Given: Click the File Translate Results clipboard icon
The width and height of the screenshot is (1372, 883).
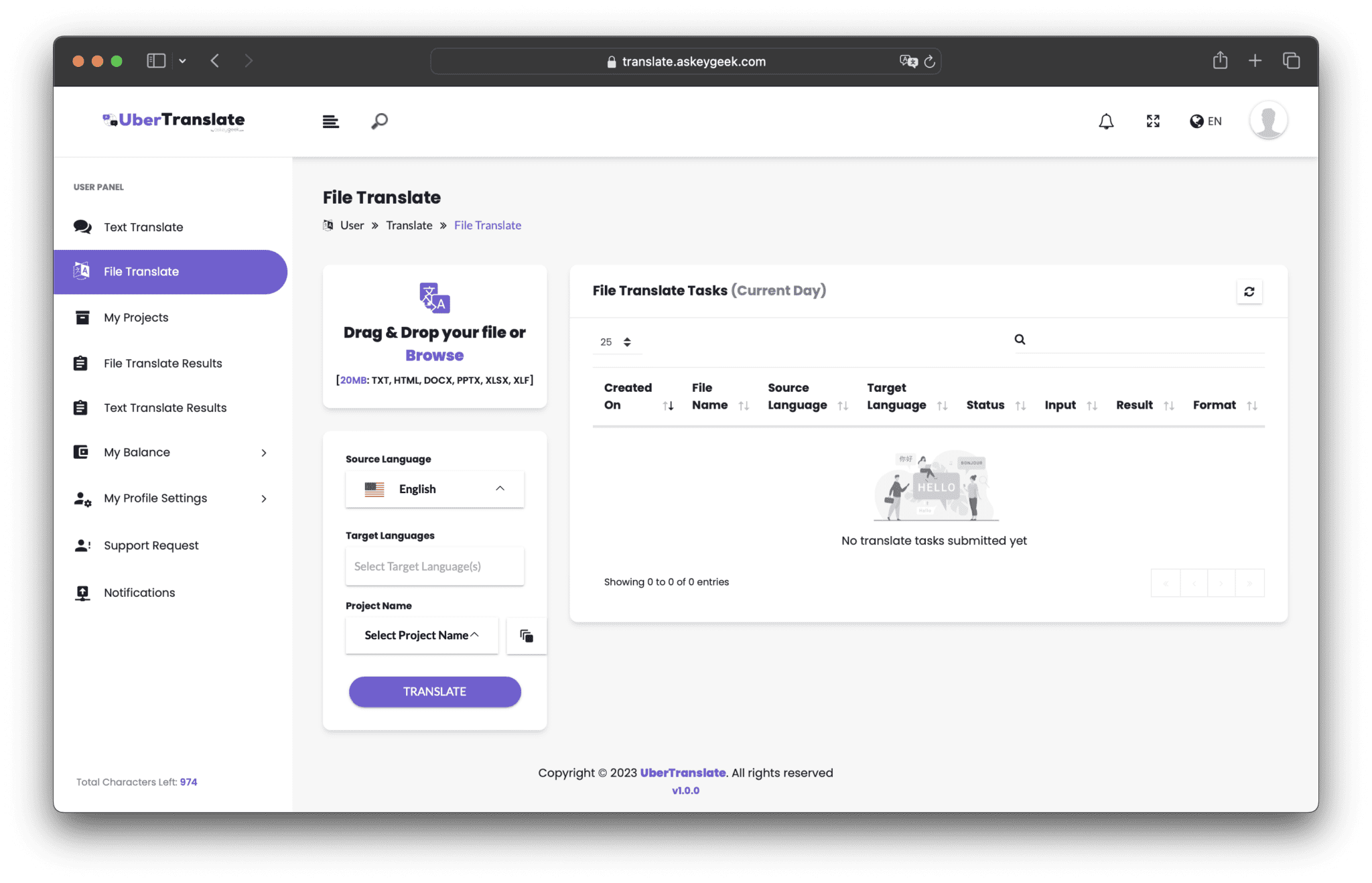Looking at the screenshot, I should [82, 362].
